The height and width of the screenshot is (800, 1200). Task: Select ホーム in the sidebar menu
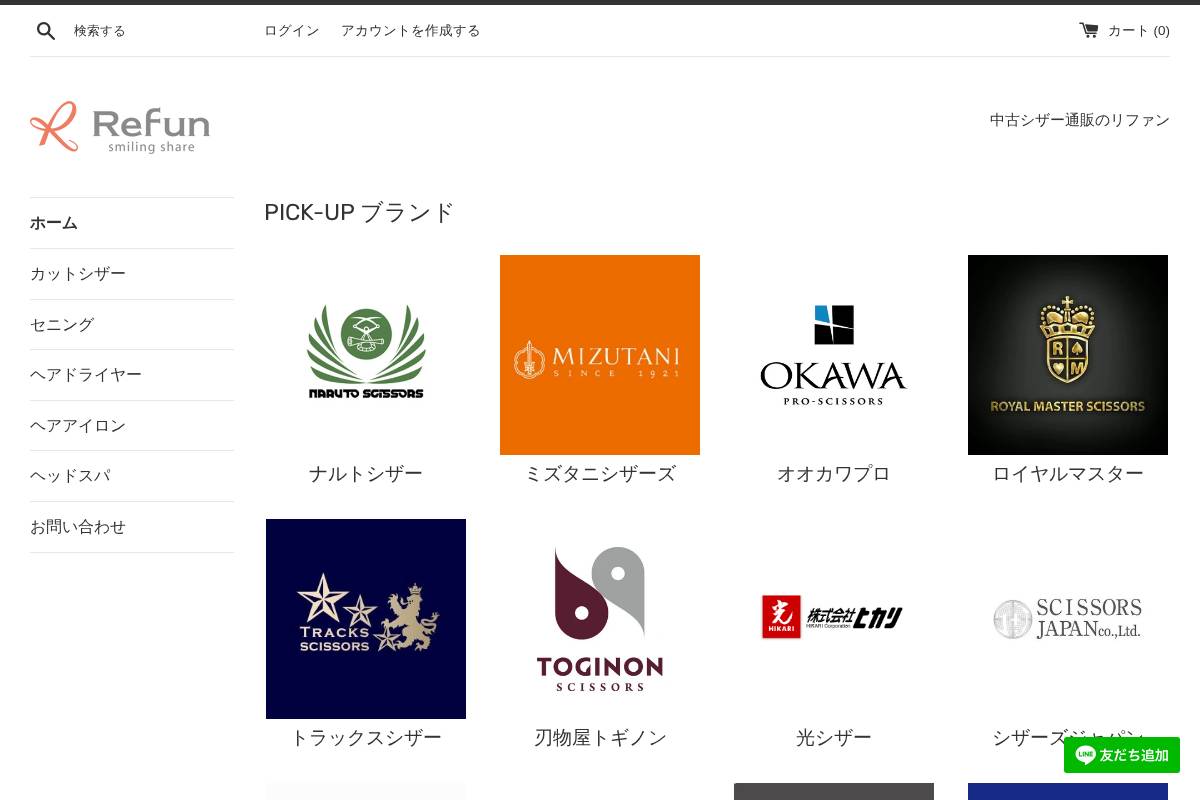pos(54,223)
